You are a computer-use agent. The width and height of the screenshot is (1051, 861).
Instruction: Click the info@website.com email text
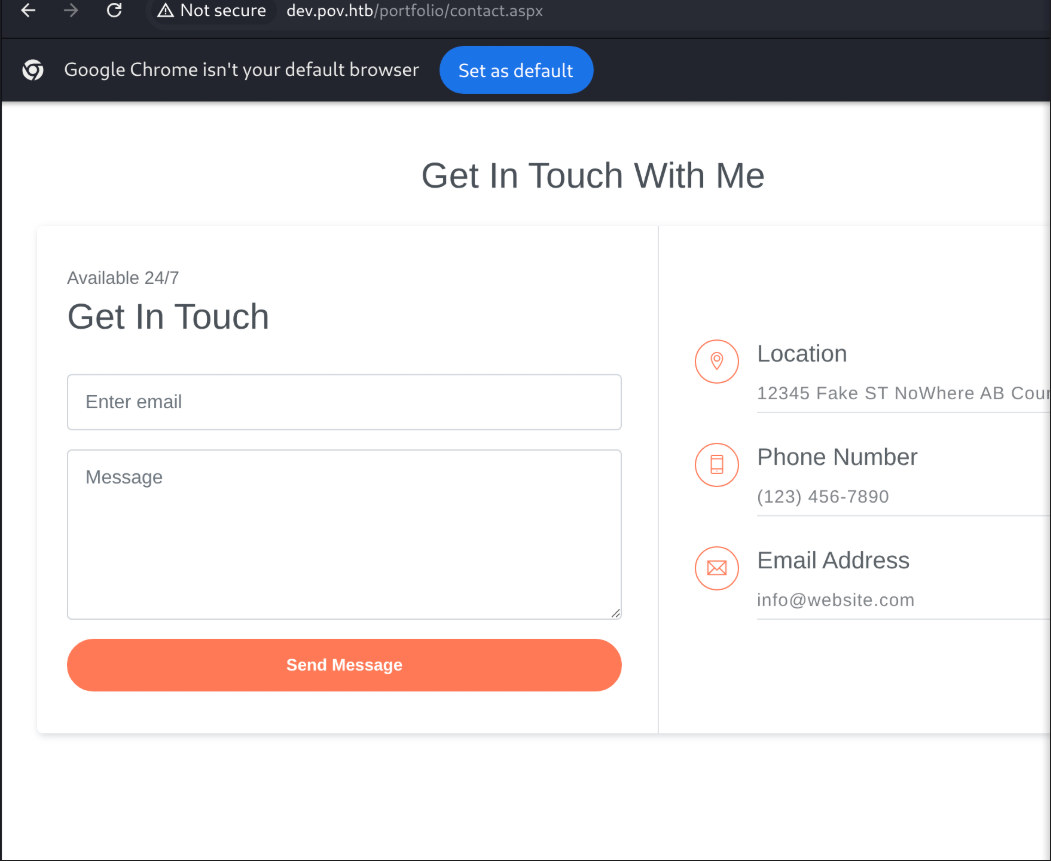(835, 600)
